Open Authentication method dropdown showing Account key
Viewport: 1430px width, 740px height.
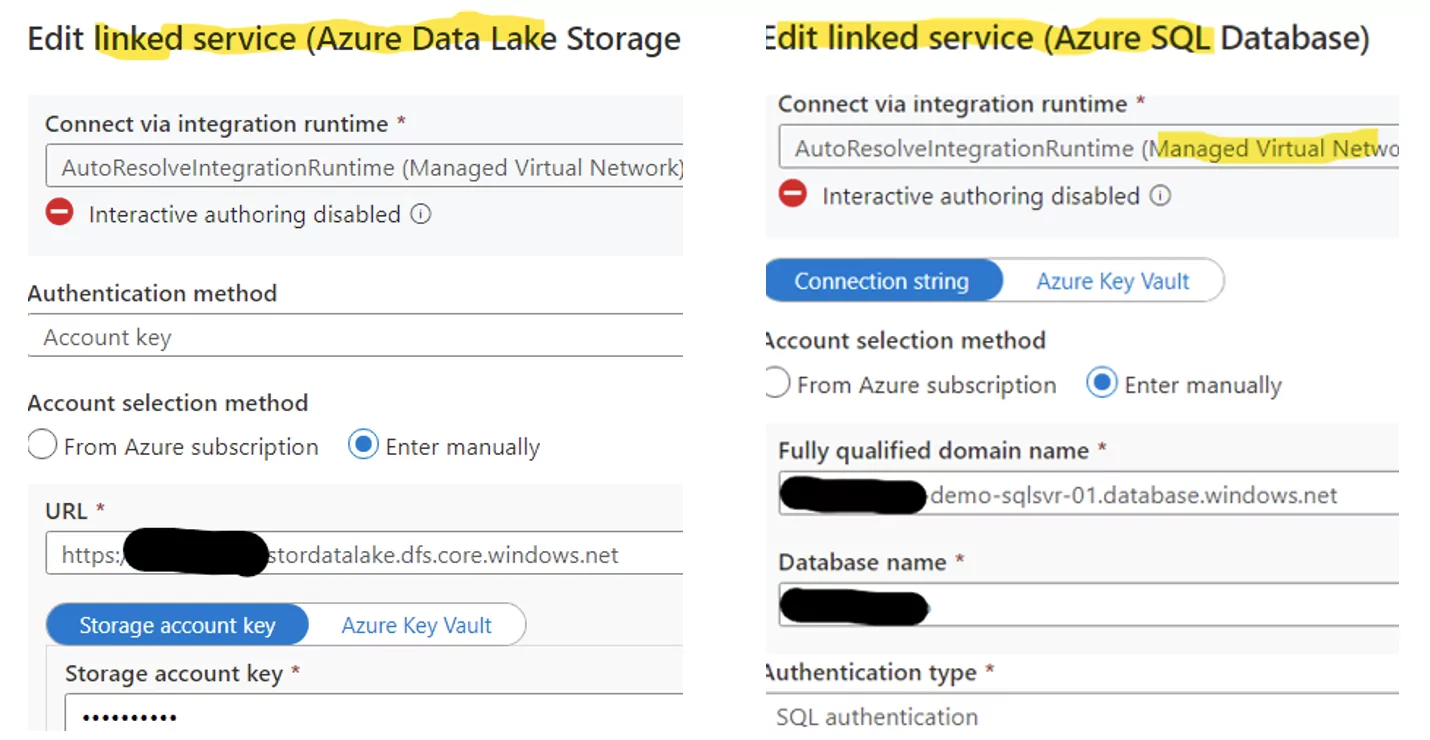pyautogui.click(x=355, y=337)
